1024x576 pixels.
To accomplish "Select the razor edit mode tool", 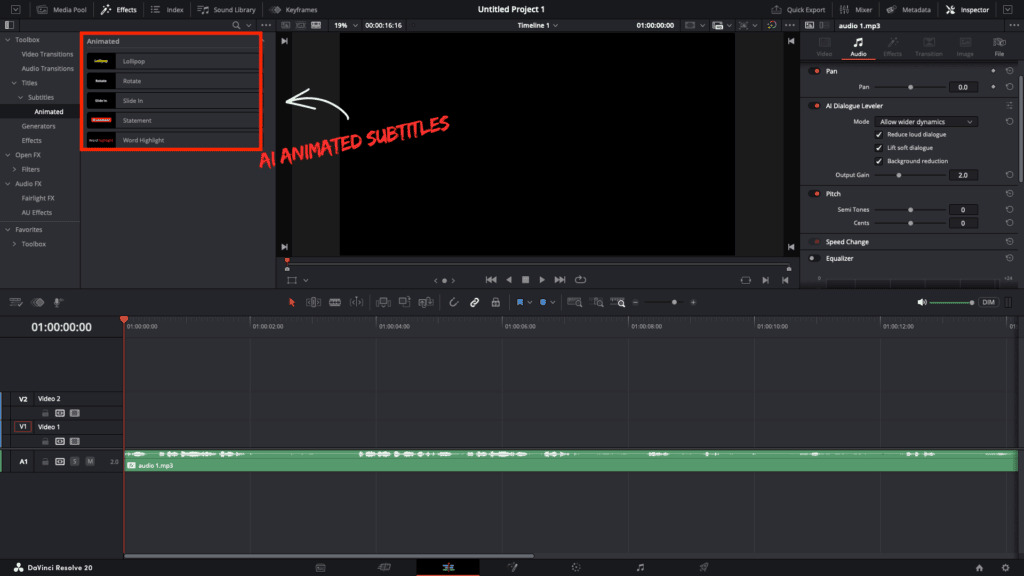I will (x=335, y=302).
